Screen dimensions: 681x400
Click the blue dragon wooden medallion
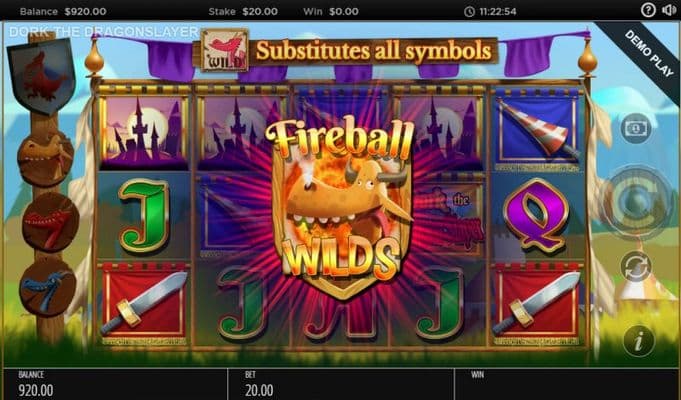[48, 288]
